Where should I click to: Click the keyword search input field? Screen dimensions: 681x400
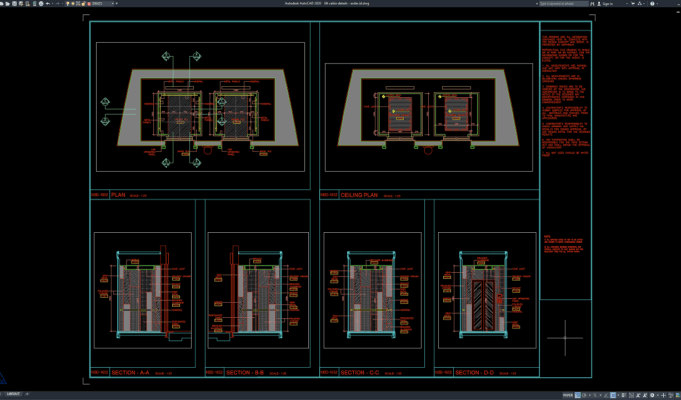[564, 3]
